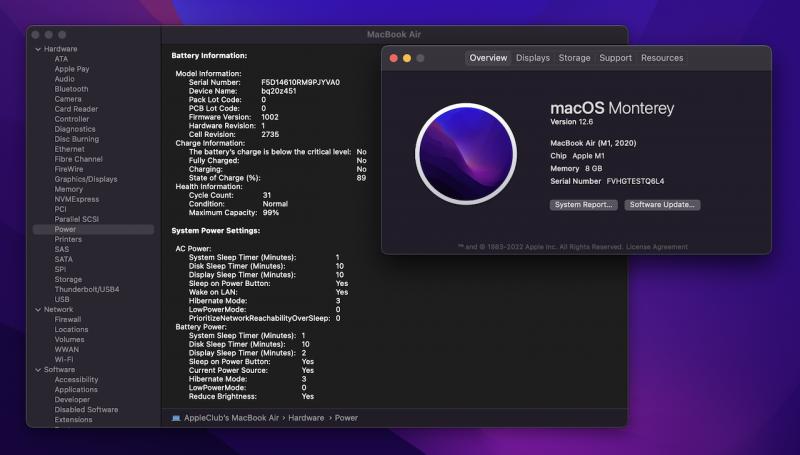Collapse the Hardware section chevron
The image size is (800, 455).
point(38,49)
